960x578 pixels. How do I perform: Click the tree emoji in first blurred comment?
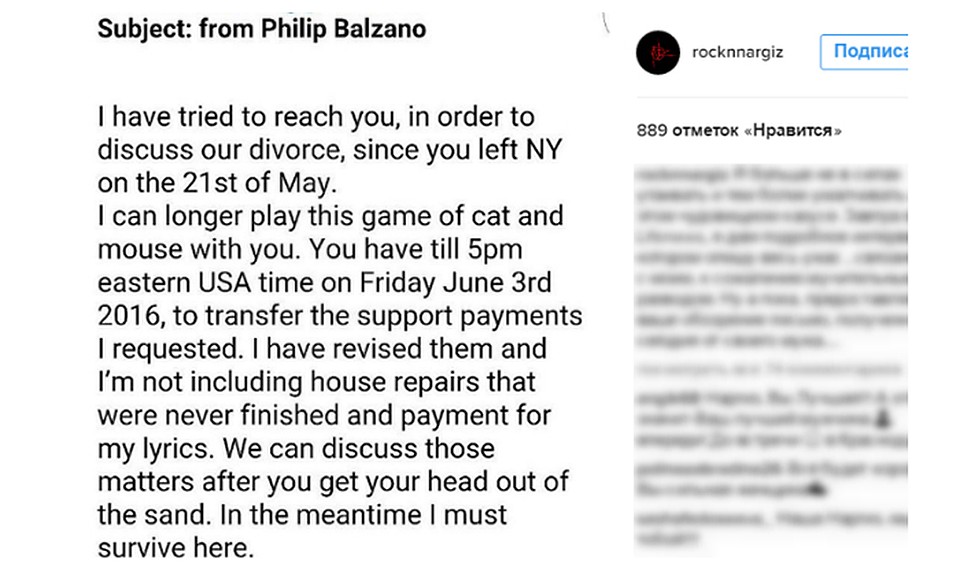pyautogui.click(x=882, y=419)
